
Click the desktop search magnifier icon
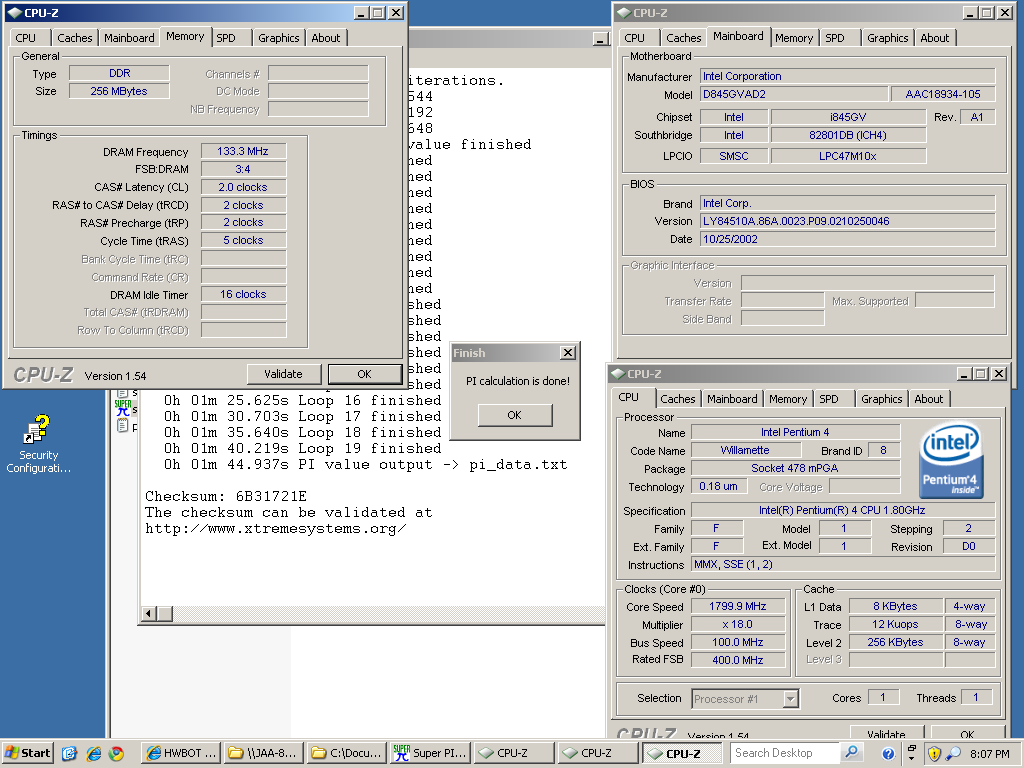[851, 752]
